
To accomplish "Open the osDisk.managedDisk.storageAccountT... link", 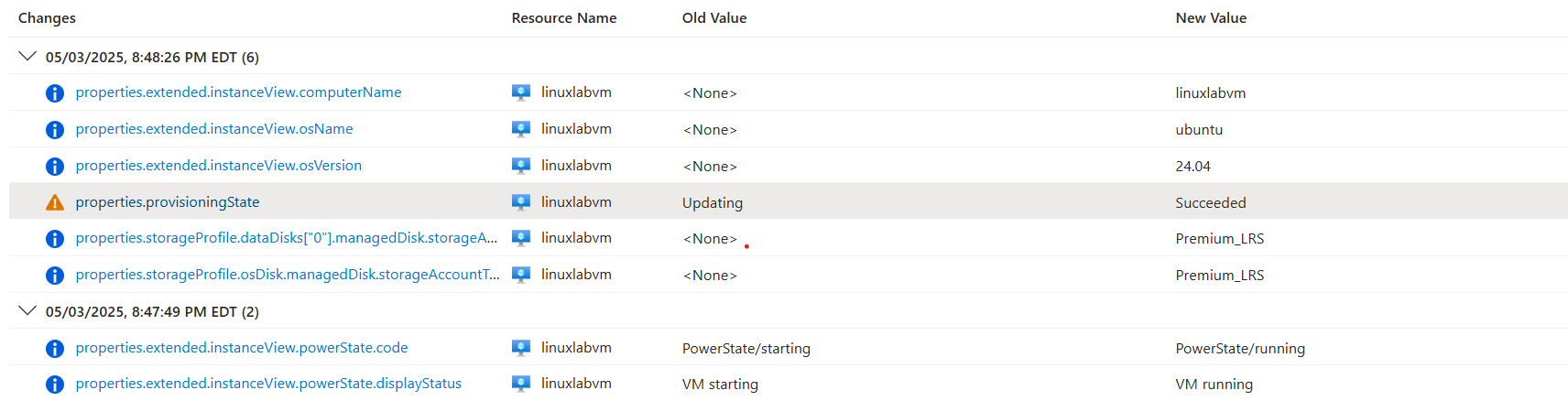I will pyautogui.click(x=288, y=275).
